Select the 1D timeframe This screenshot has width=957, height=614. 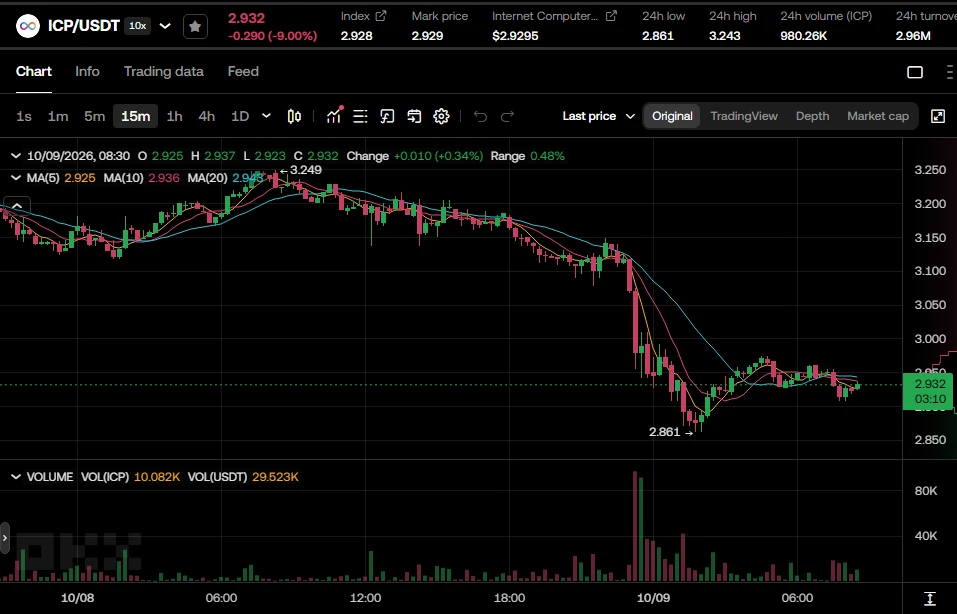point(240,116)
